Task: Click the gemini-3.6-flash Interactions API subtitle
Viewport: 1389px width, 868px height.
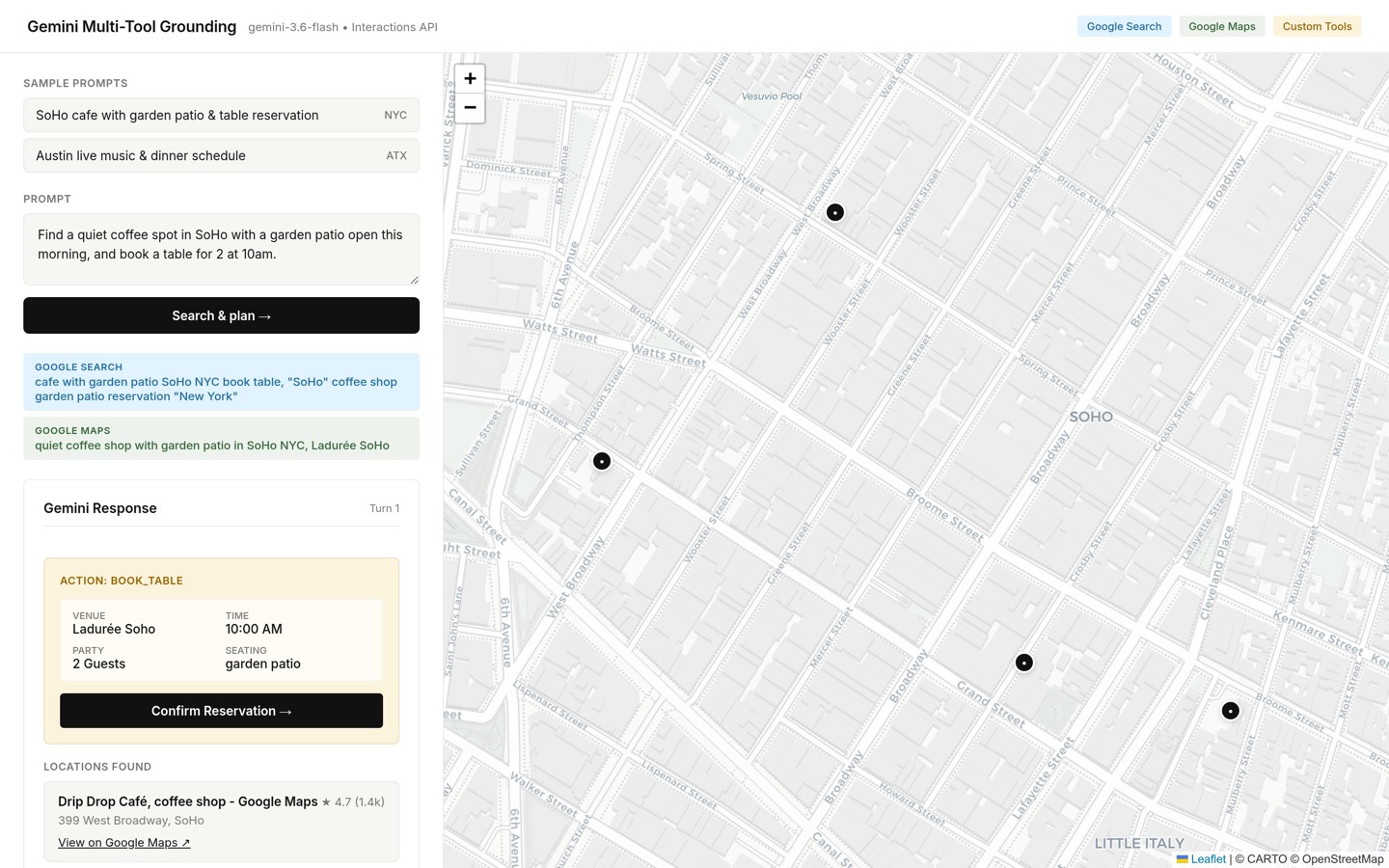Action: coord(342,27)
